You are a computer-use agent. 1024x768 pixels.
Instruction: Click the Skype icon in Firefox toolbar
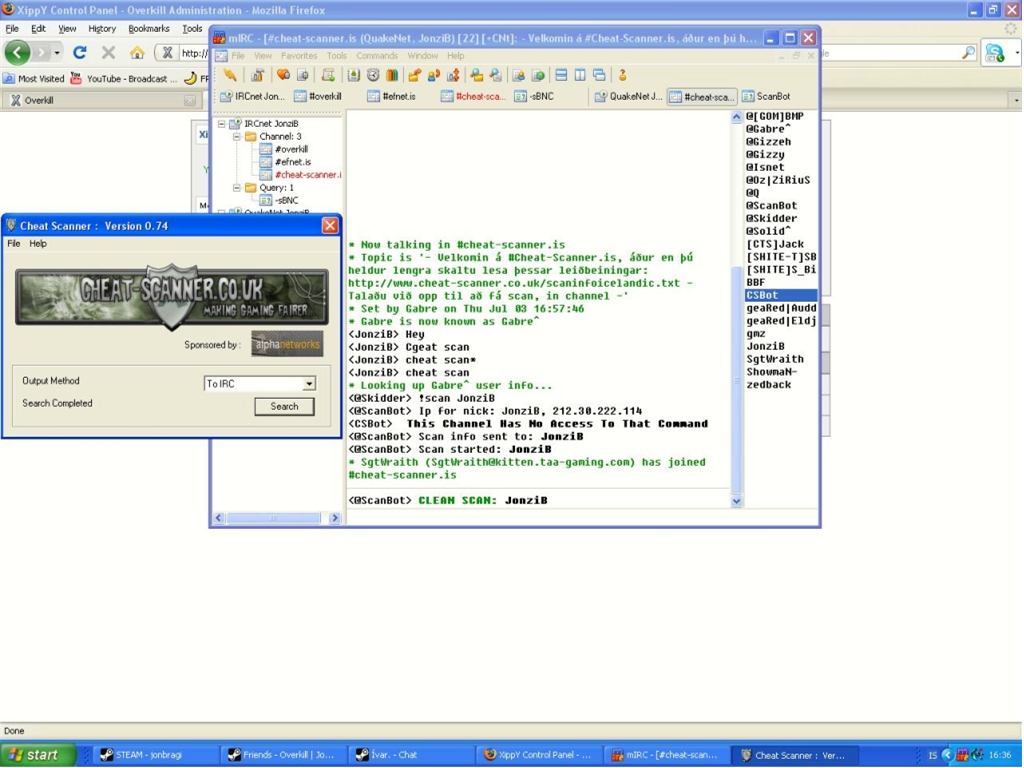995,53
